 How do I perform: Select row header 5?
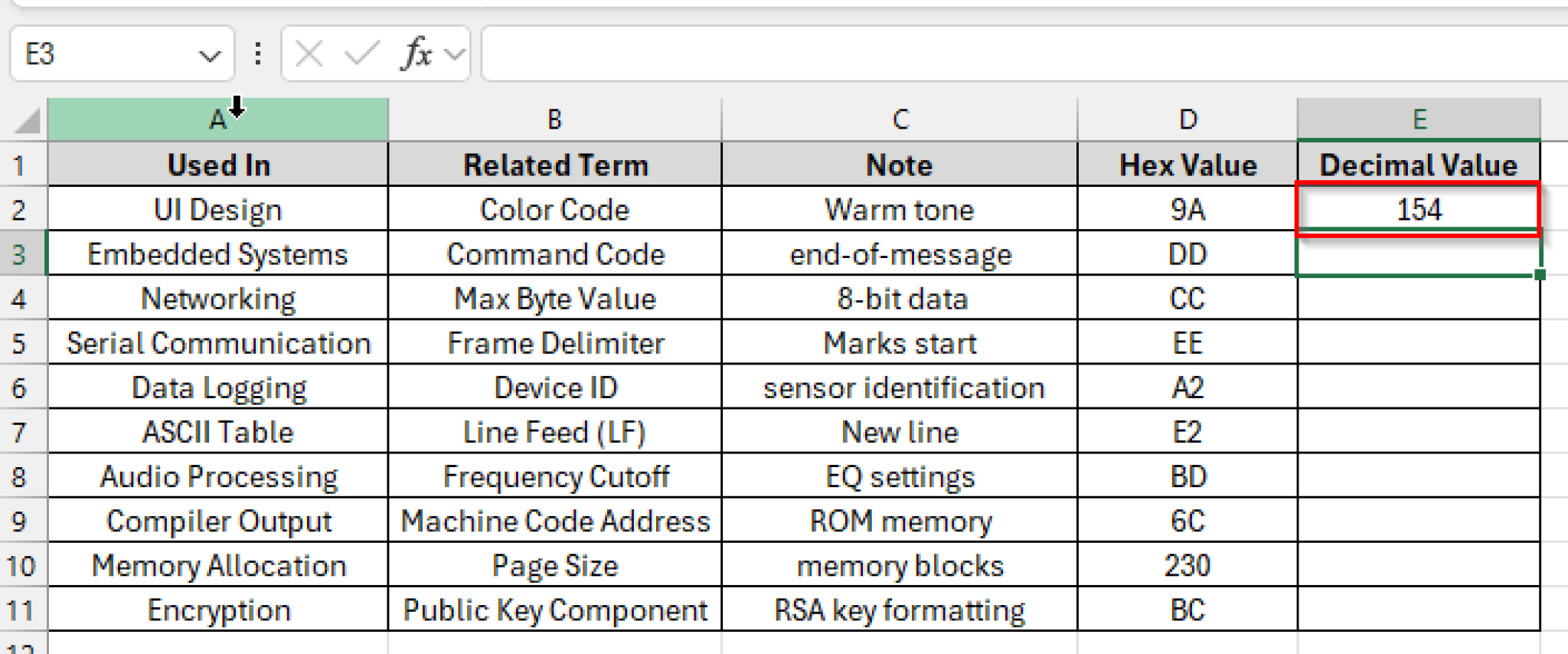tap(23, 342)
